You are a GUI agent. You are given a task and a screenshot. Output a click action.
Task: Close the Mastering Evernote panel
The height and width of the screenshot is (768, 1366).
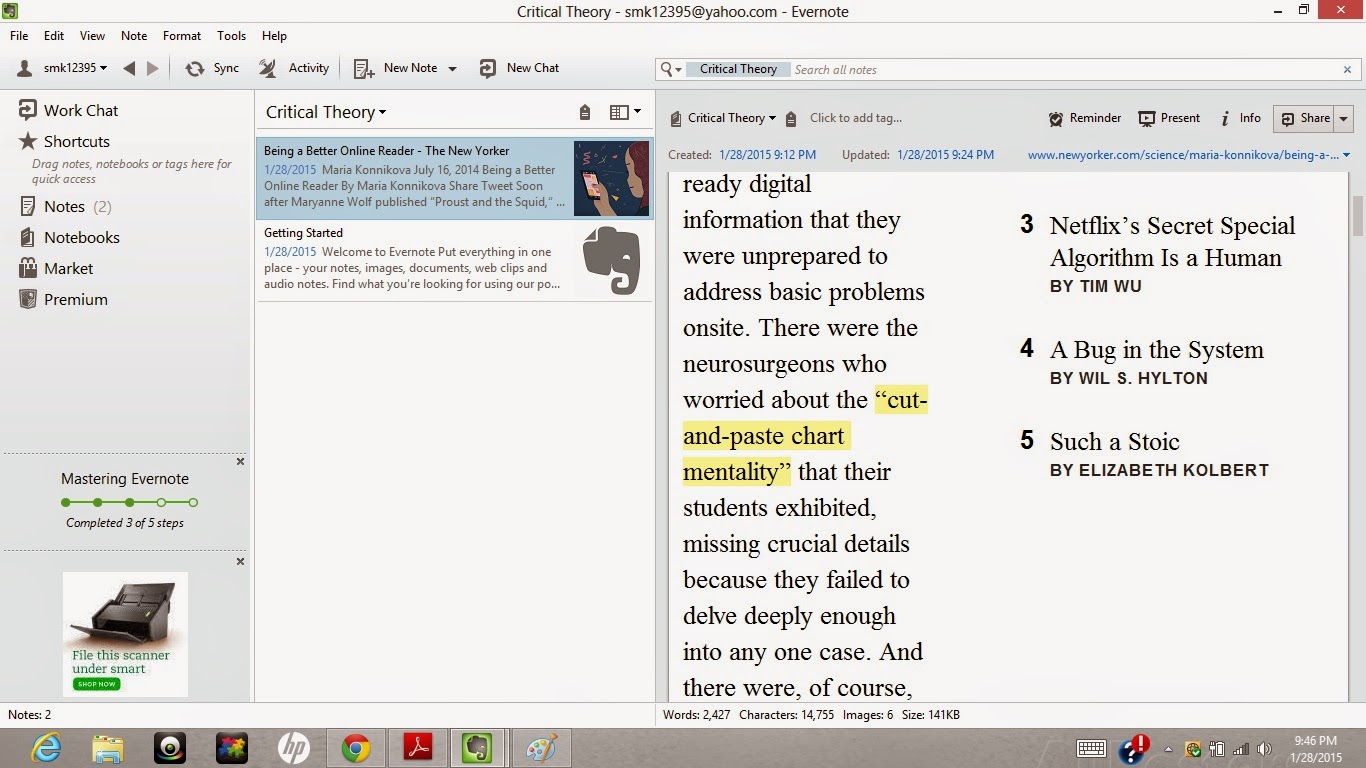(240, 462)
